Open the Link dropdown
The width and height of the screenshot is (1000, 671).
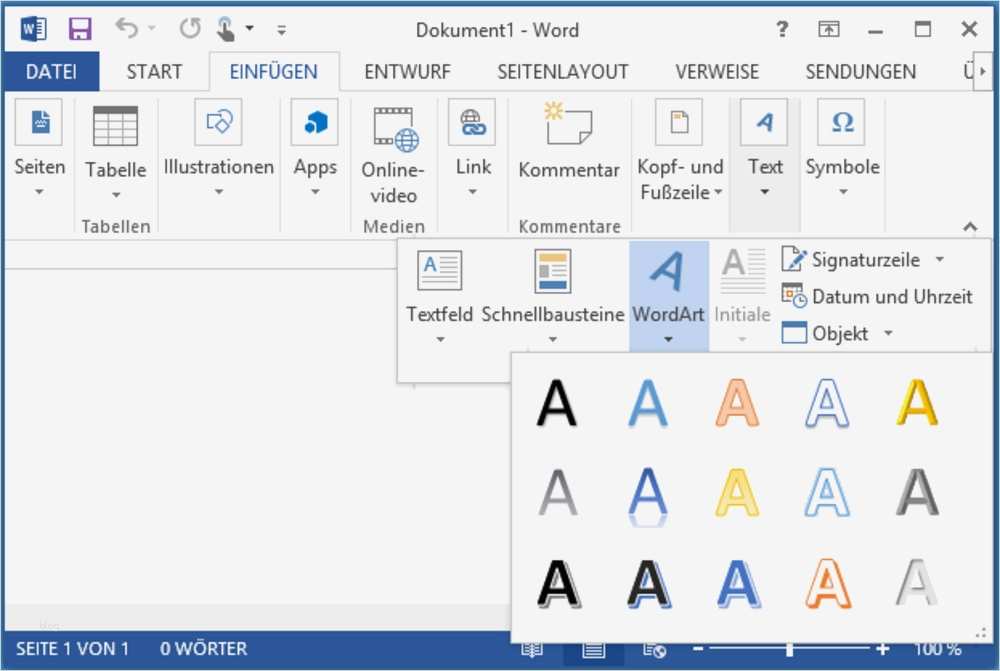pyautogui.click(x=473, y=149)
